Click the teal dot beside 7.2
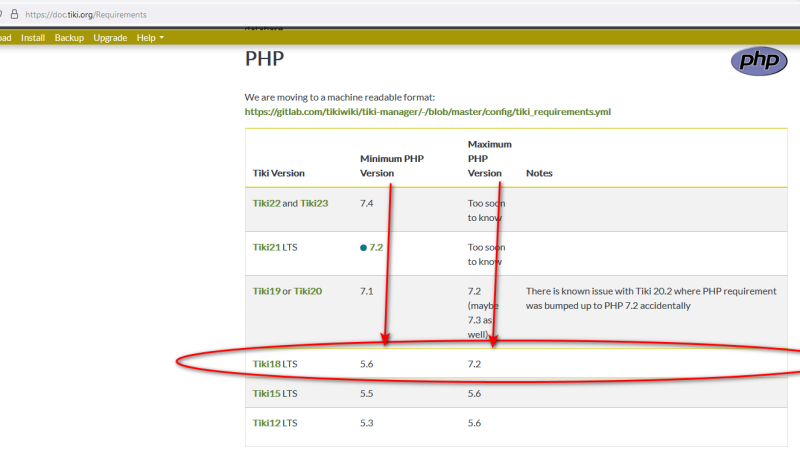Screen dimensions: 800x454 pos(363,248)
